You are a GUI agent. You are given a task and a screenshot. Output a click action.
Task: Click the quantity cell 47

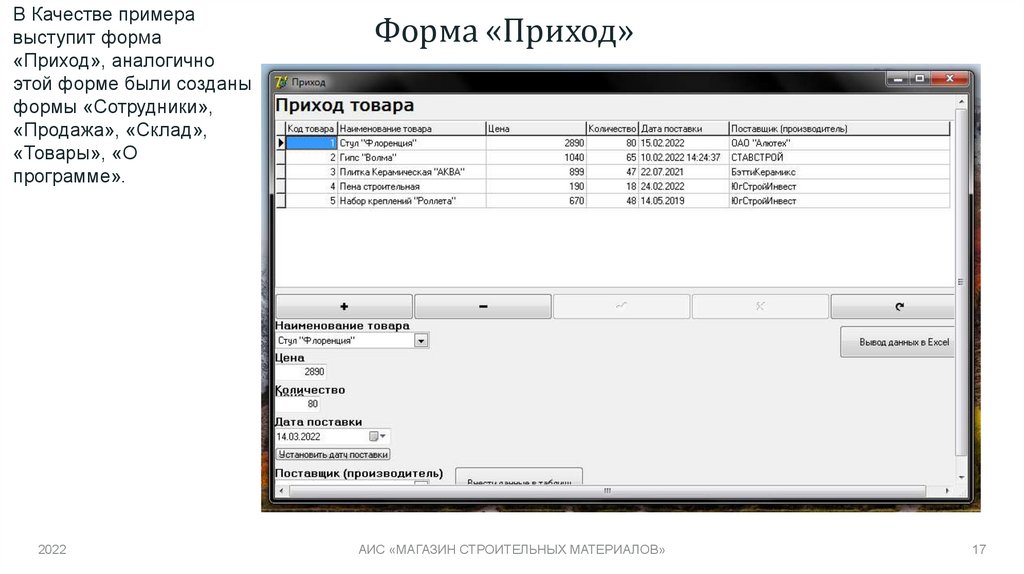(612, 172)
